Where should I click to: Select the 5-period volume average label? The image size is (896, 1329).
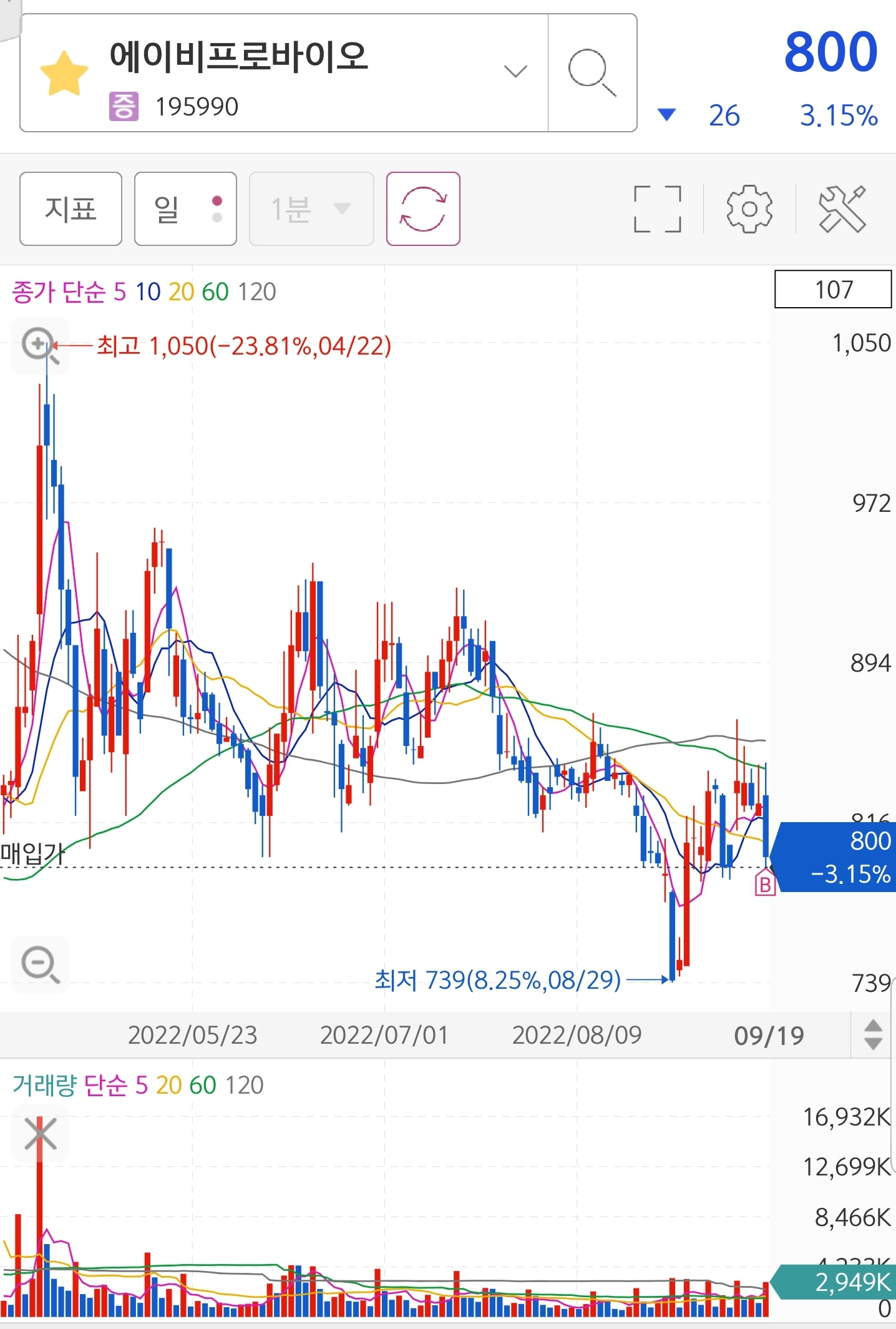[x=142, y=1085]
